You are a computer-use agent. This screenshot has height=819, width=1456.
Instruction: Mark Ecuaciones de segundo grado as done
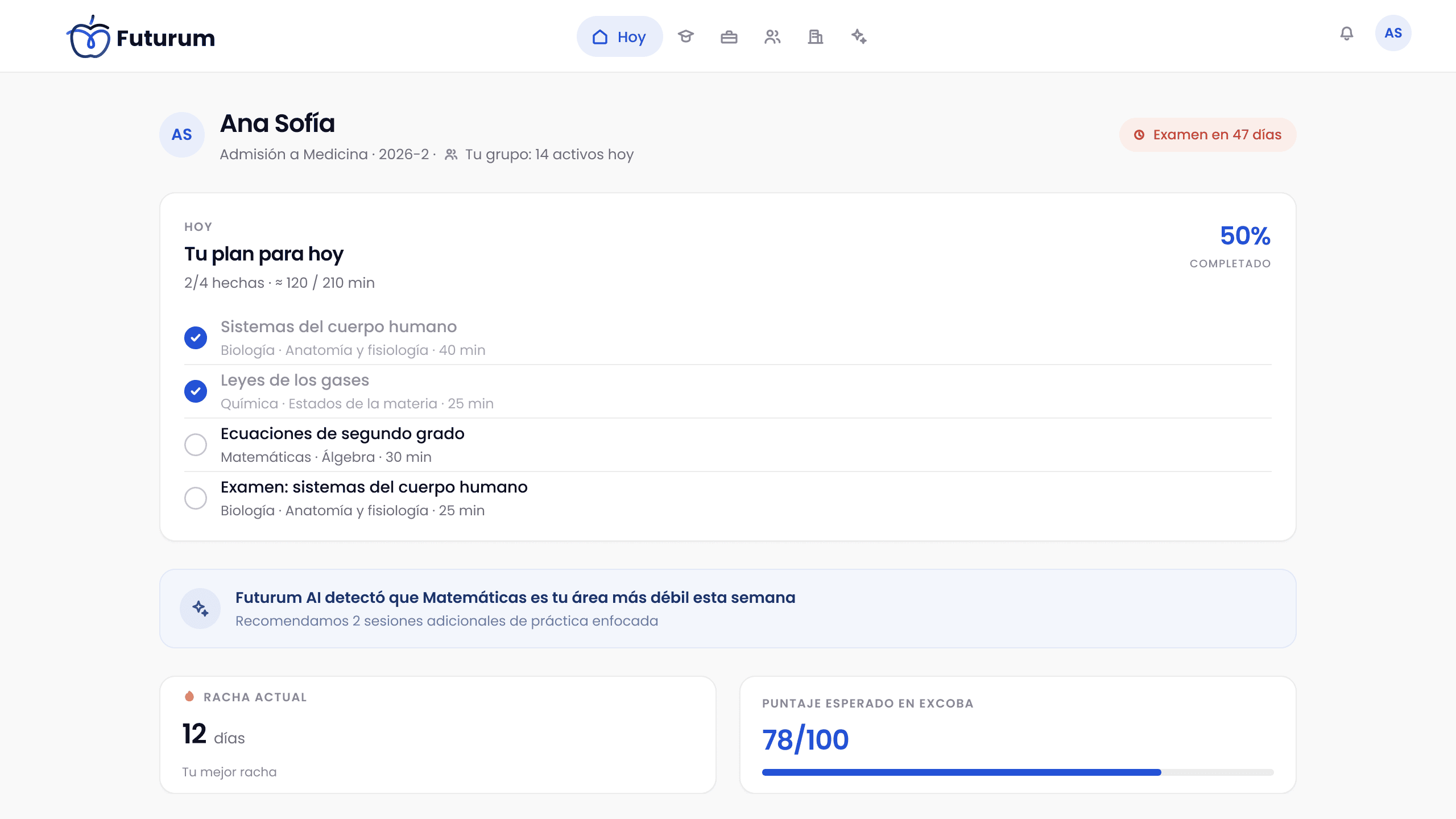click(196, 445)
